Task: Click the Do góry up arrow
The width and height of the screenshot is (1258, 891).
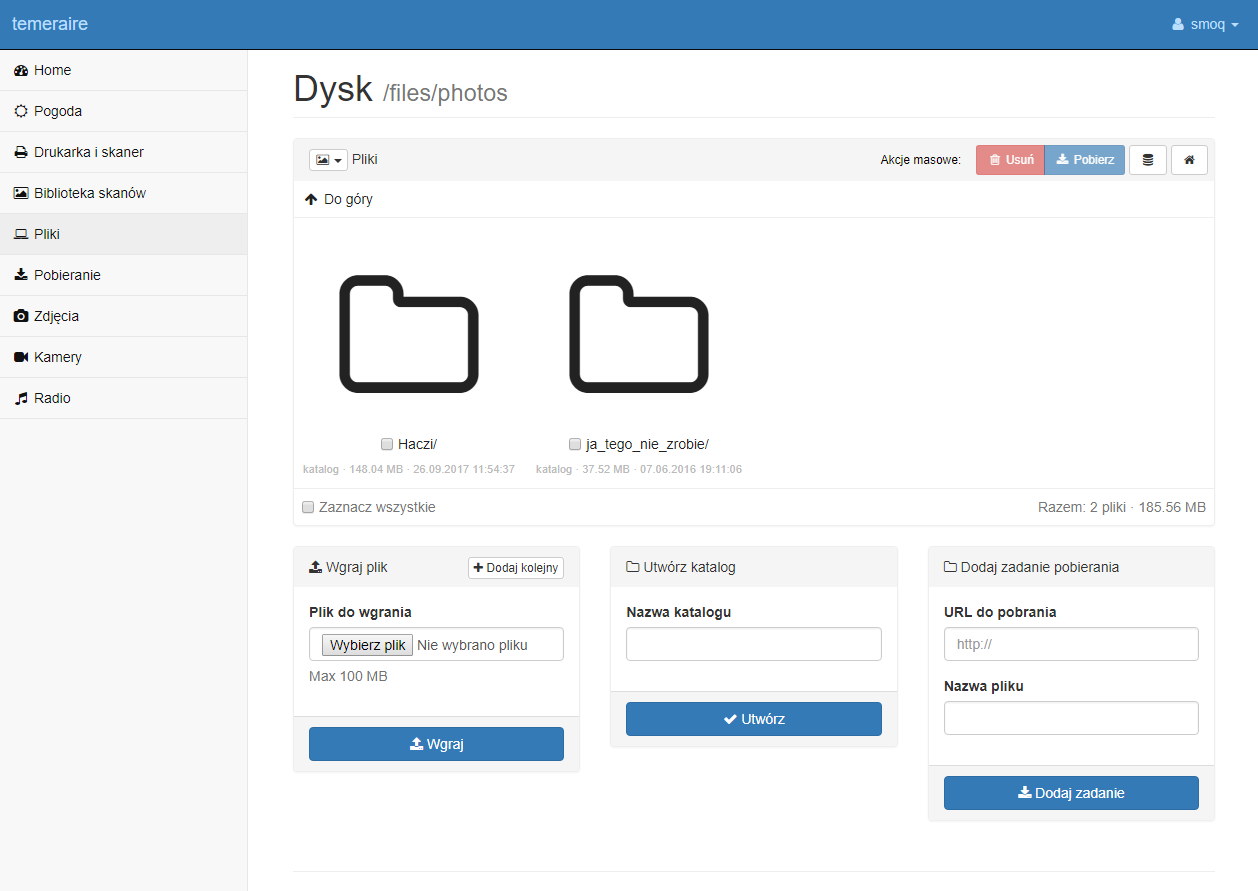Action: (311, 199)
